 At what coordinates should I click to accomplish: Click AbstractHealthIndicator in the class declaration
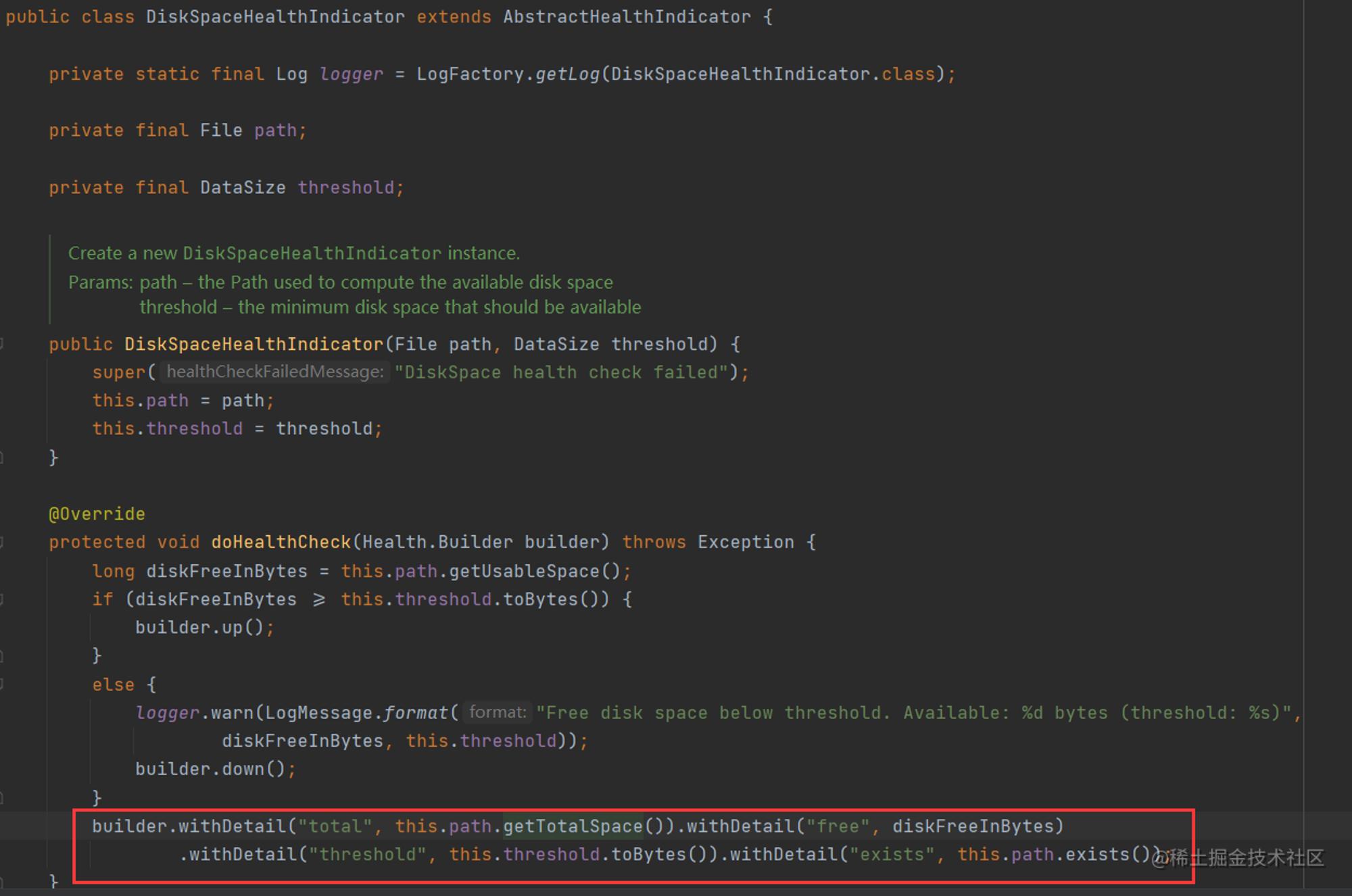627,17
